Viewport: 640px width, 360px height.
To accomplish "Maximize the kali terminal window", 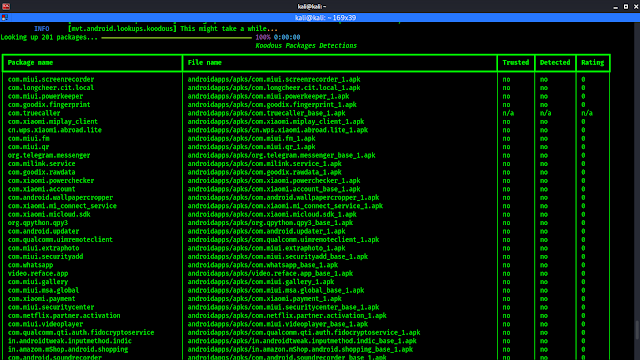I will click(x=626, y=7).
